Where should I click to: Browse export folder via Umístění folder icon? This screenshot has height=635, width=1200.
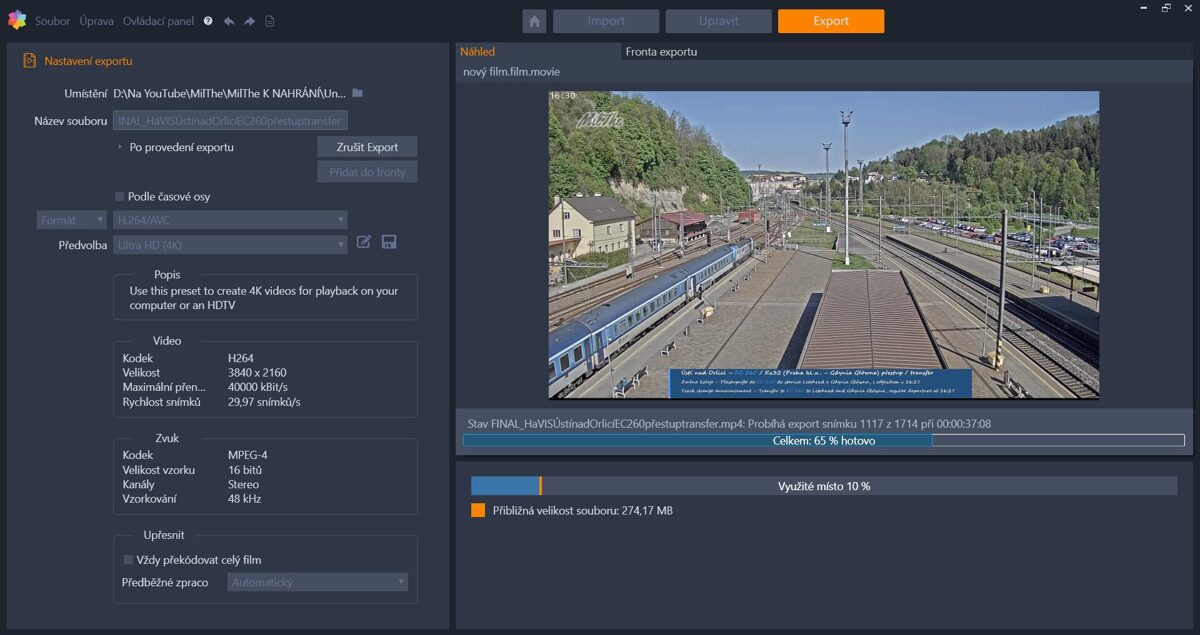point(357,93)
